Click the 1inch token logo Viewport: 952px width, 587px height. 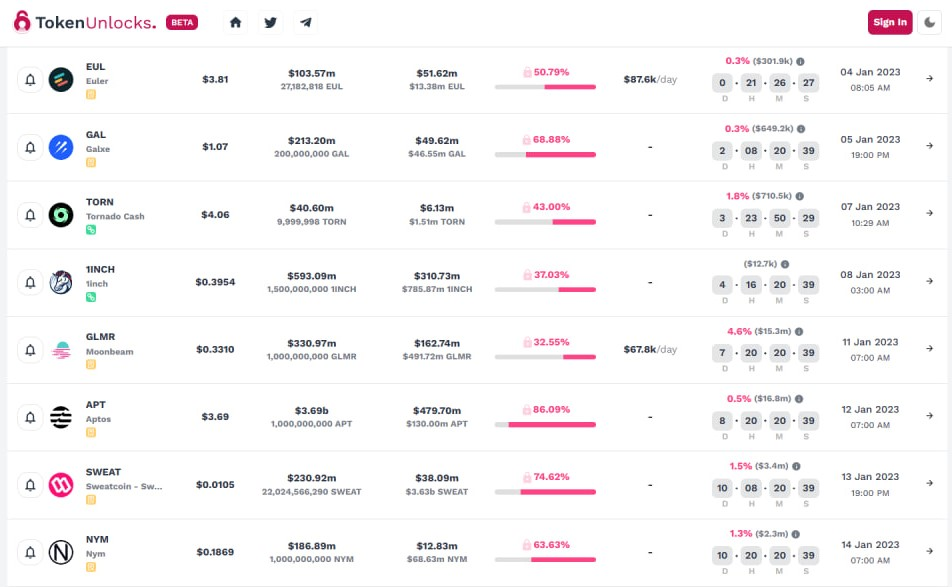click(61, 282)
